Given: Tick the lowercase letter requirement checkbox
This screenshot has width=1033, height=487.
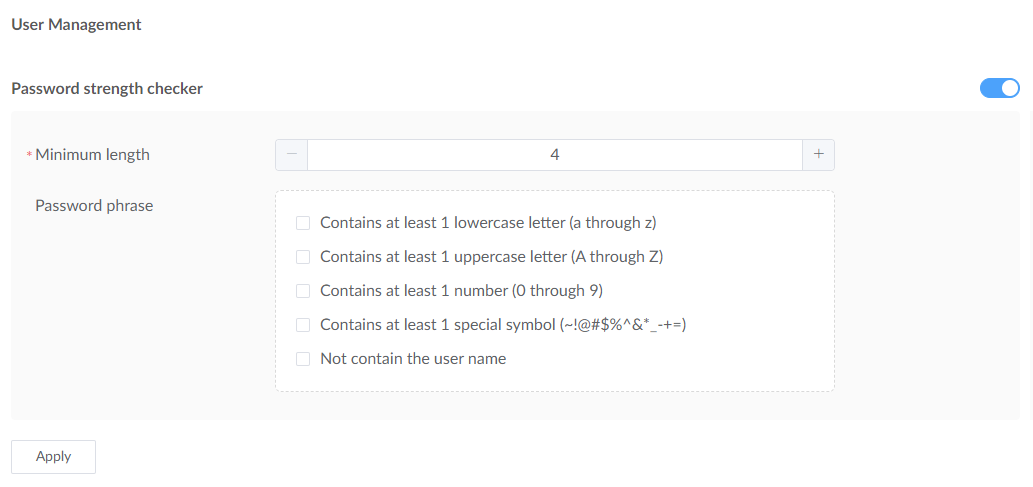Looking at the screenshot, I should coord(303,223).
